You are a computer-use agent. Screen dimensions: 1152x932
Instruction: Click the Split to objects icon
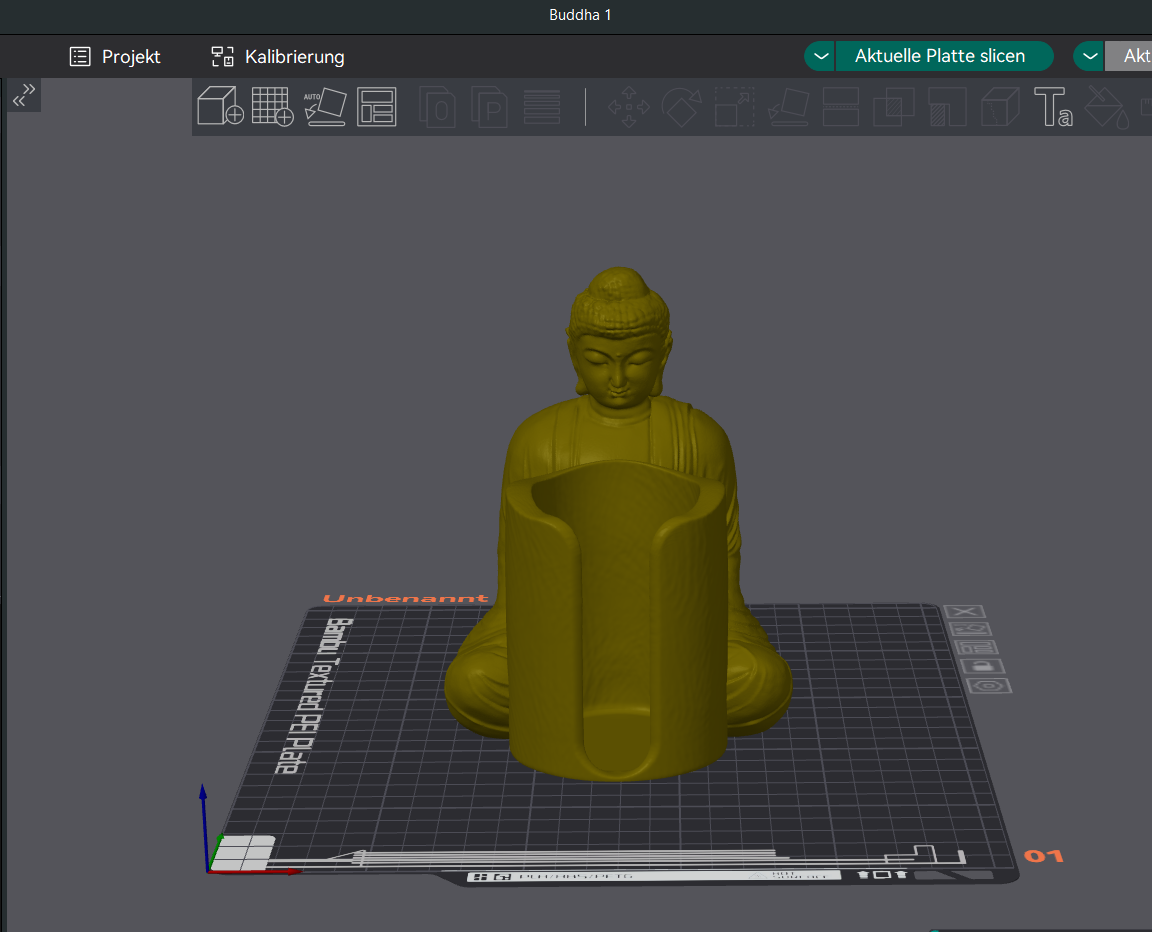pos(437,106)
